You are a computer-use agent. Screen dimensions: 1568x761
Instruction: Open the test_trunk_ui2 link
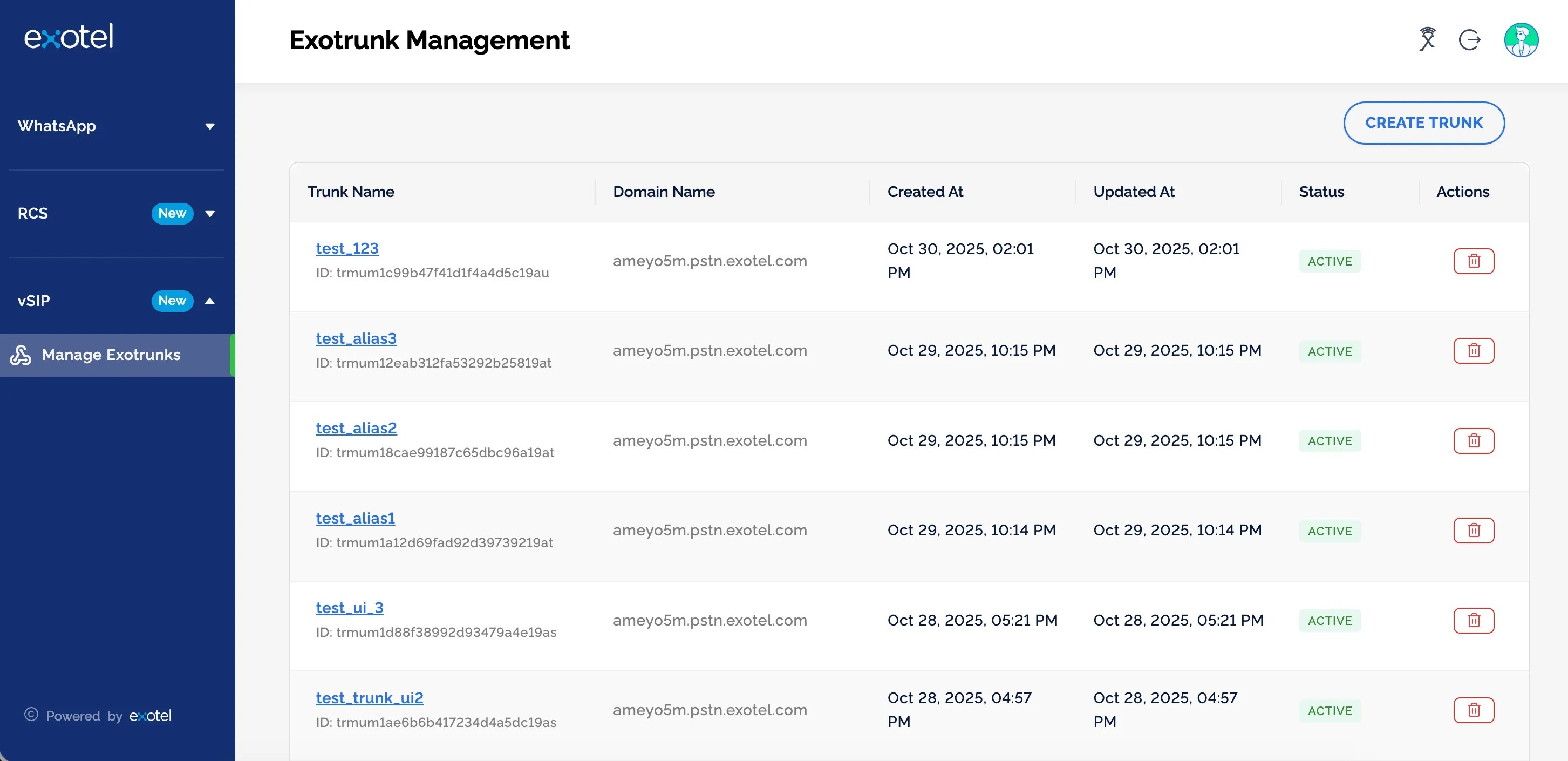[370, 698]
